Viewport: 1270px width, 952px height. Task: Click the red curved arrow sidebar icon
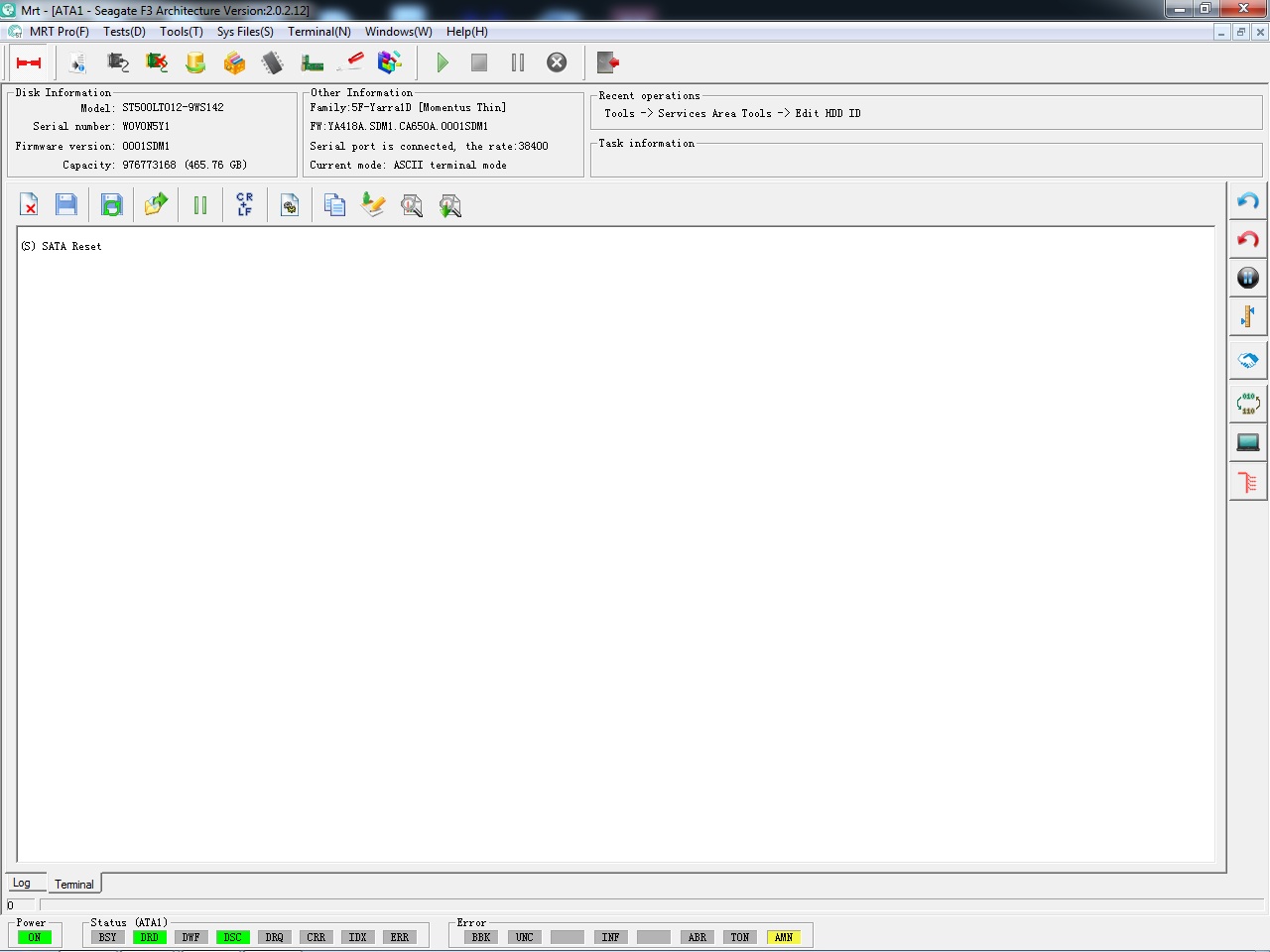coord(1248,240)
